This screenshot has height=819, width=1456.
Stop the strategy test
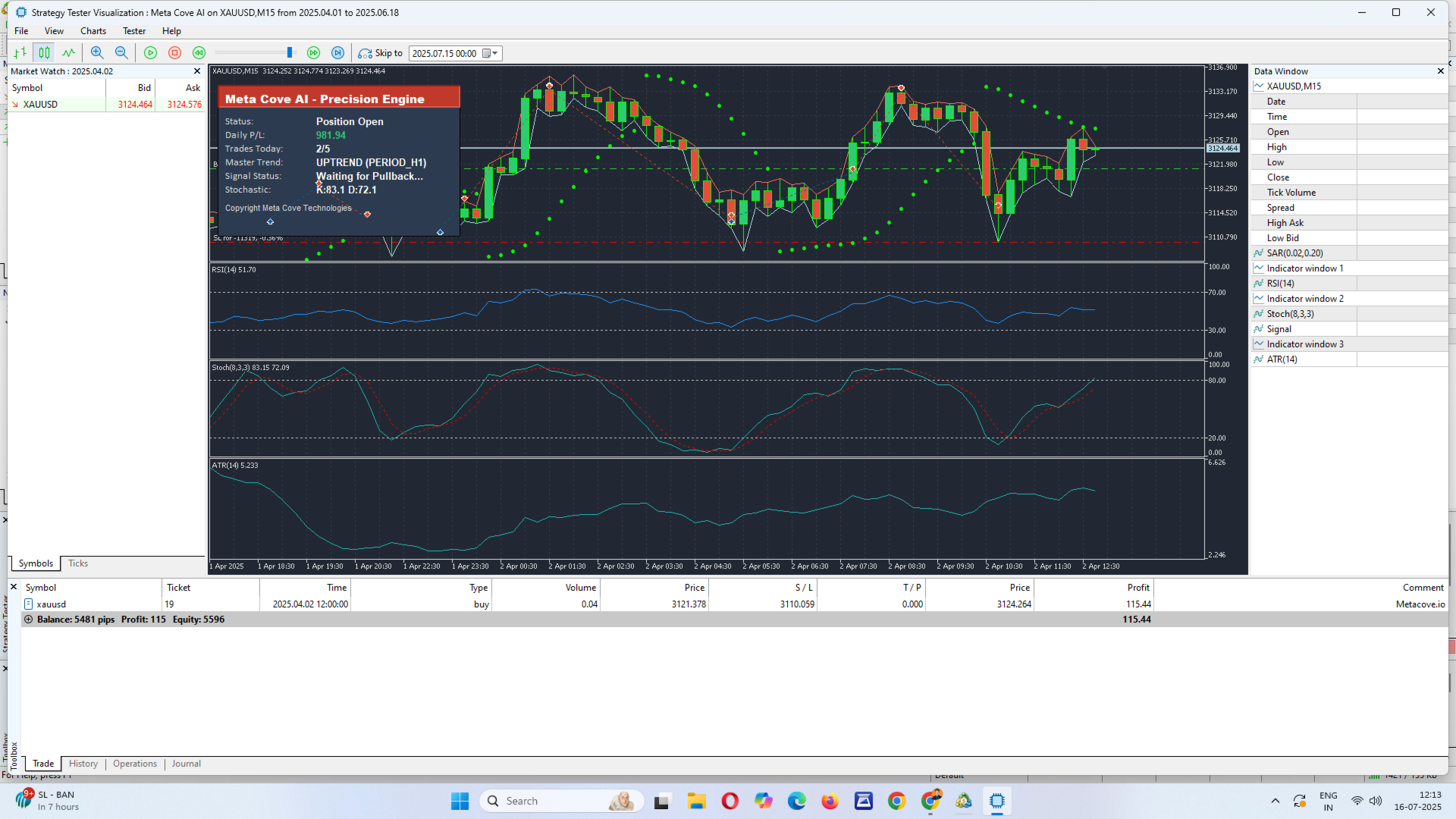point(174,53)
